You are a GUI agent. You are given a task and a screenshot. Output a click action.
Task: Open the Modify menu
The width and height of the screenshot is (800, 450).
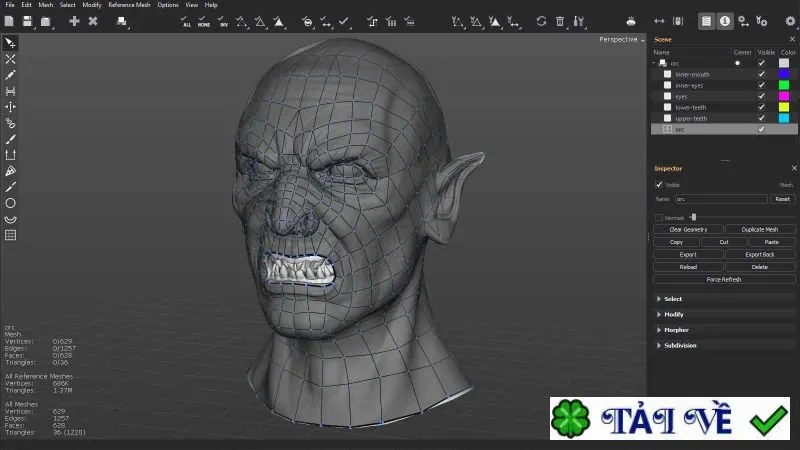pos(92,5)
